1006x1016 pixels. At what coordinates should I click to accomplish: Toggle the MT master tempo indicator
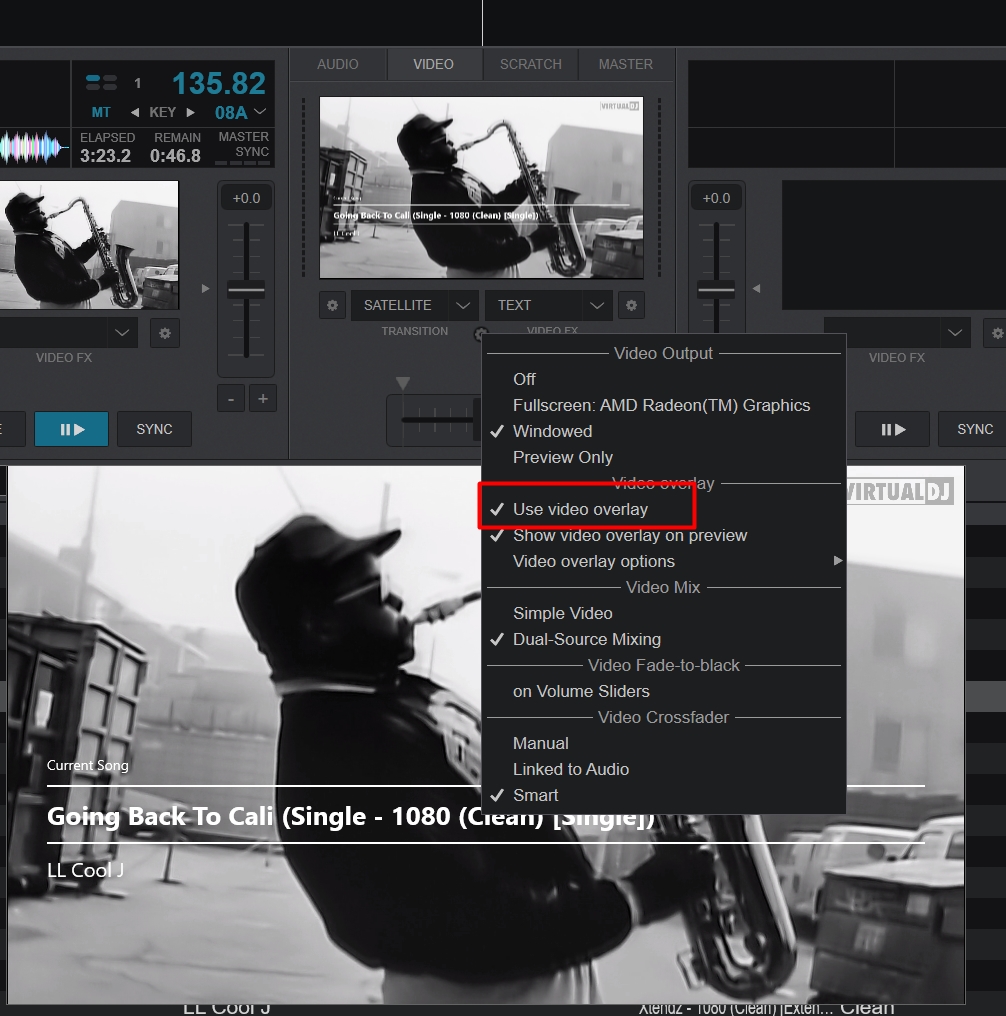(x=101, y=112)
